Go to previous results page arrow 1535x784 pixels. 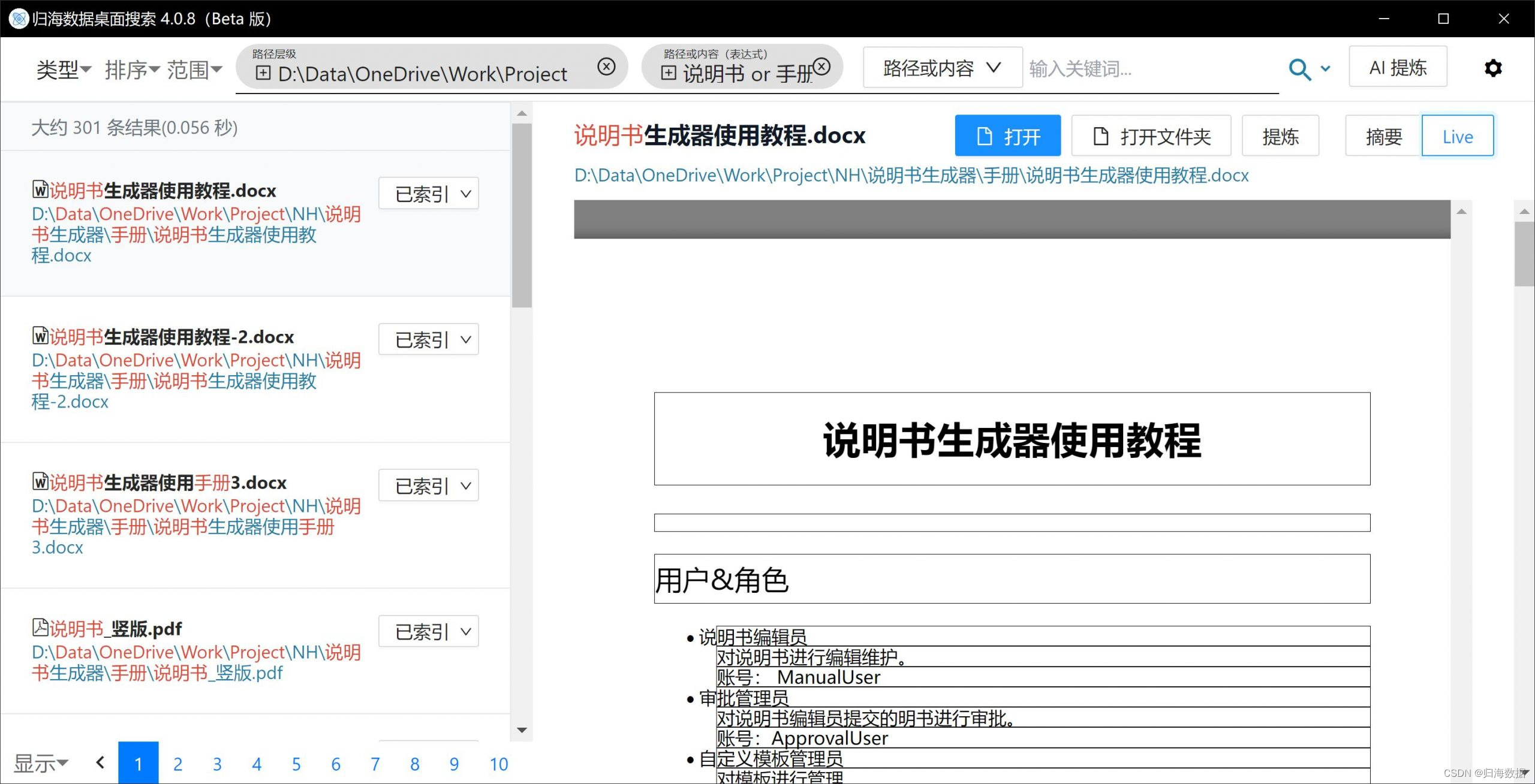click(x=100, y=762)
